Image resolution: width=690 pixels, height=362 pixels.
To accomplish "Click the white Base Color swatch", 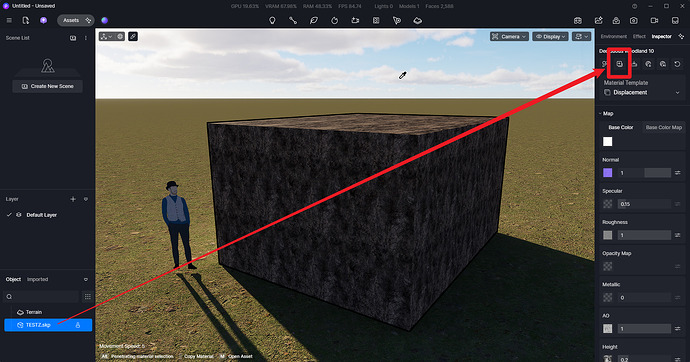I will tap(607, 142).
